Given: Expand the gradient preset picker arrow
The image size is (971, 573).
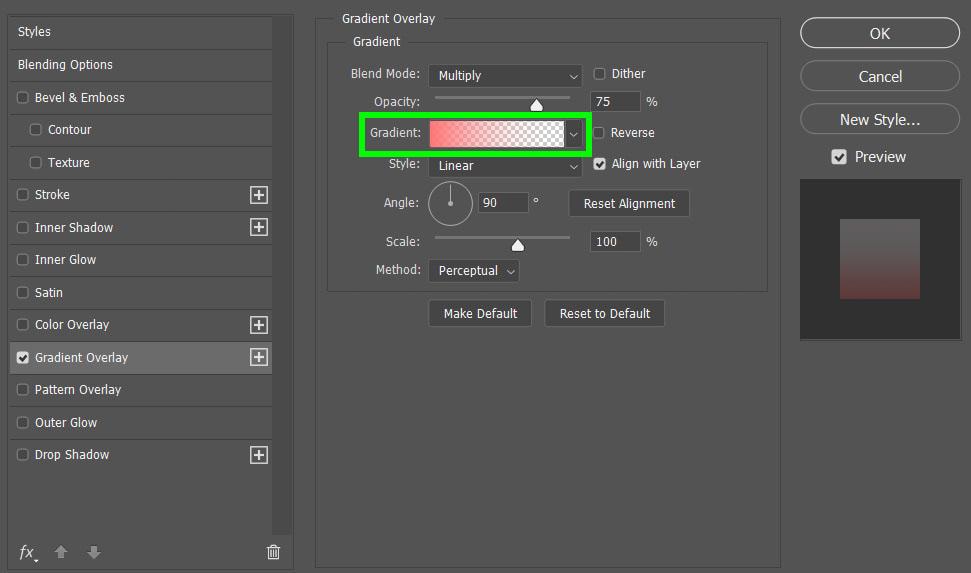Looking at the screenshot, I should (574, 134).
